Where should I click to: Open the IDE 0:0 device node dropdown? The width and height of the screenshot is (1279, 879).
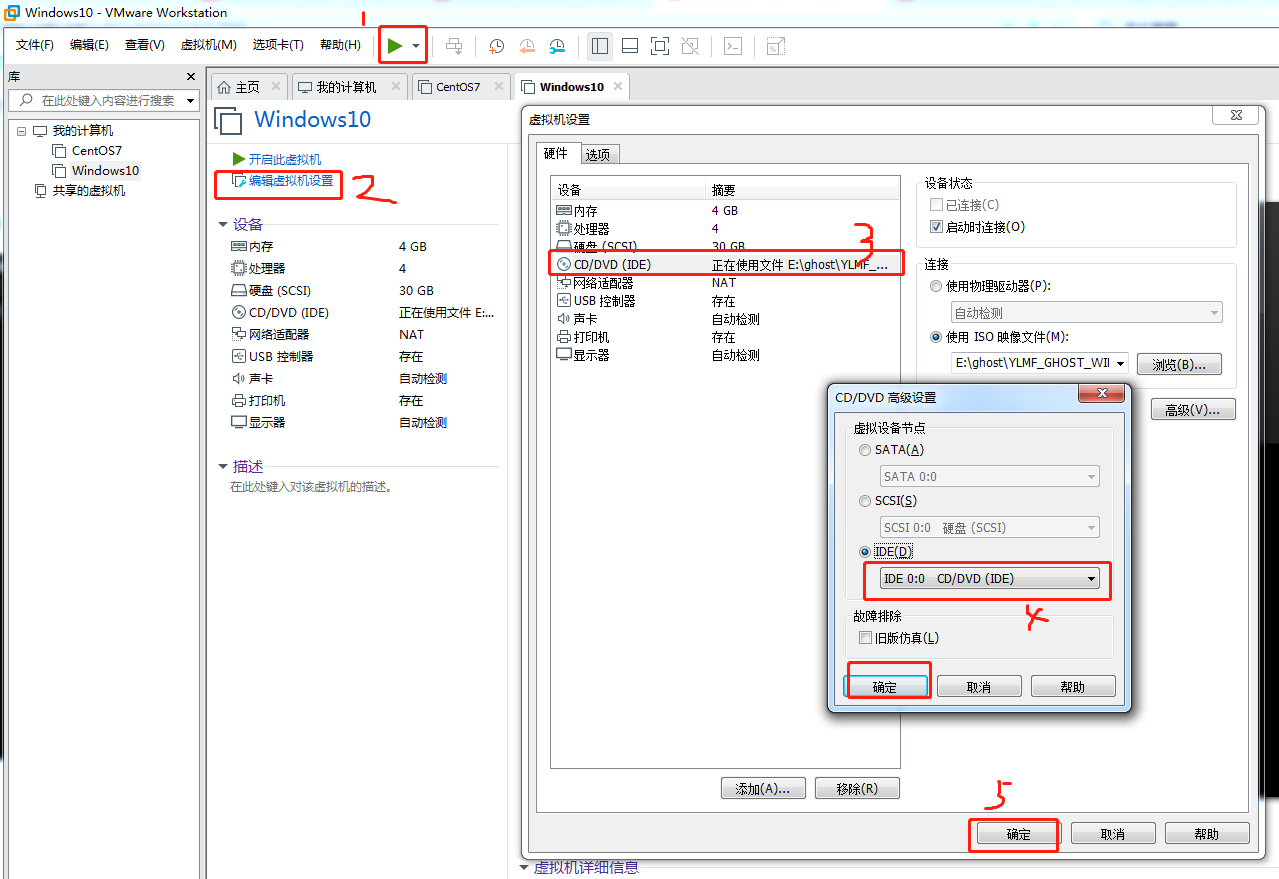pyautogui.click(x=1091, y=578)
